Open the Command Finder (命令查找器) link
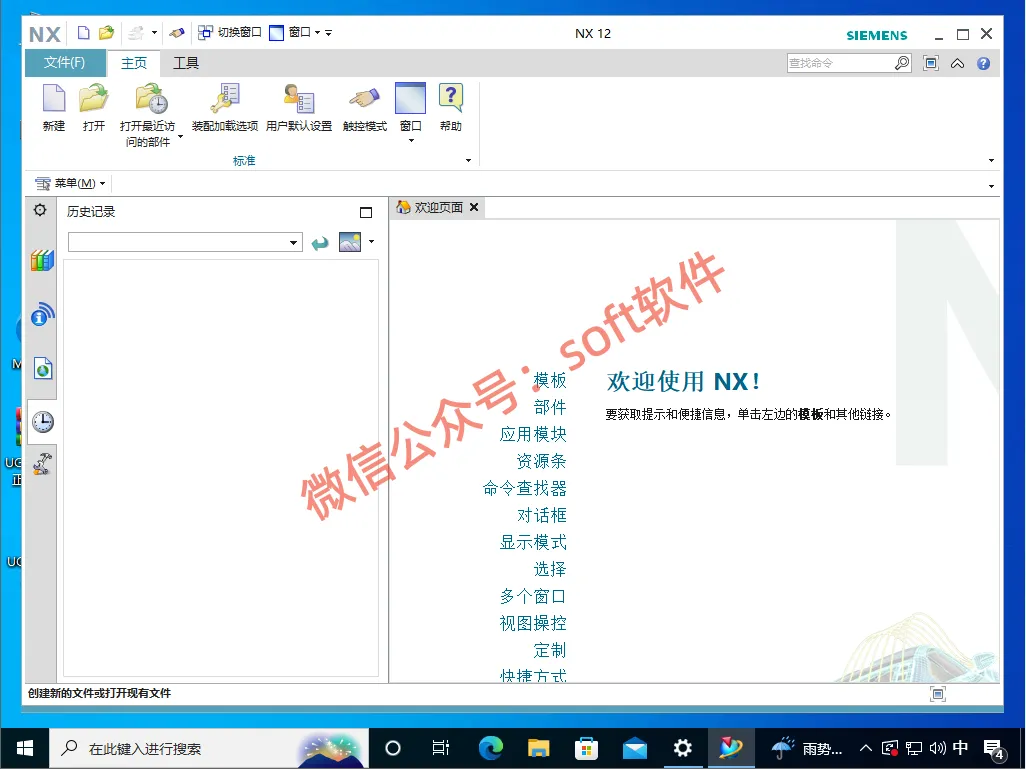 (x=524, y=488)
